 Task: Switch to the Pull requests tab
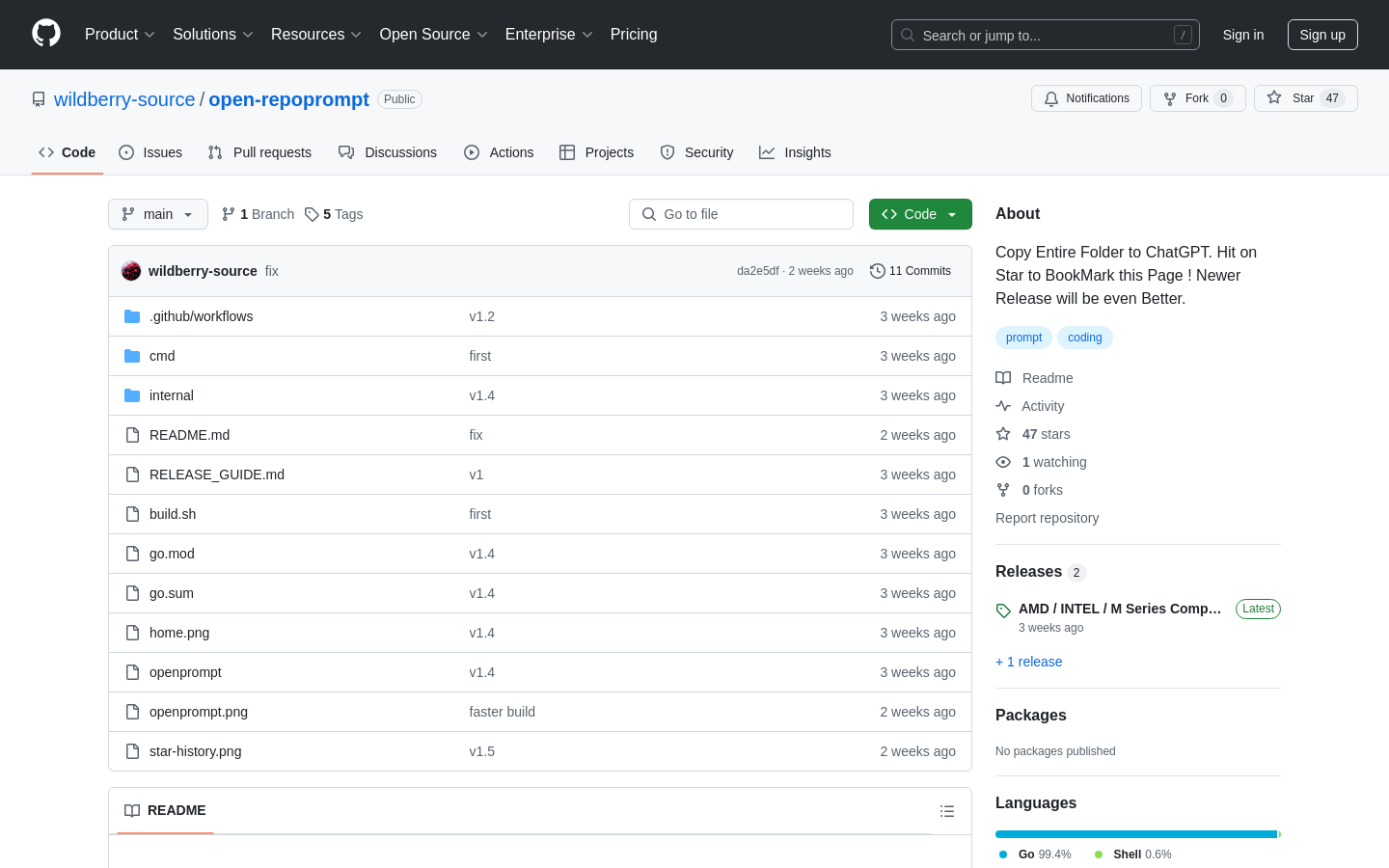259,152
